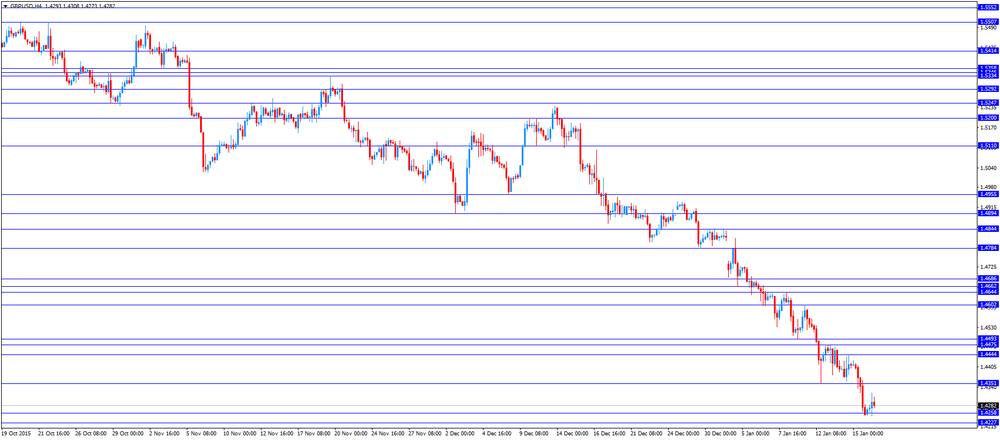This screenshot has height=440, width=1000.
Task: Click the 26 Oct 08:00 time label
Action: point(90,433)
